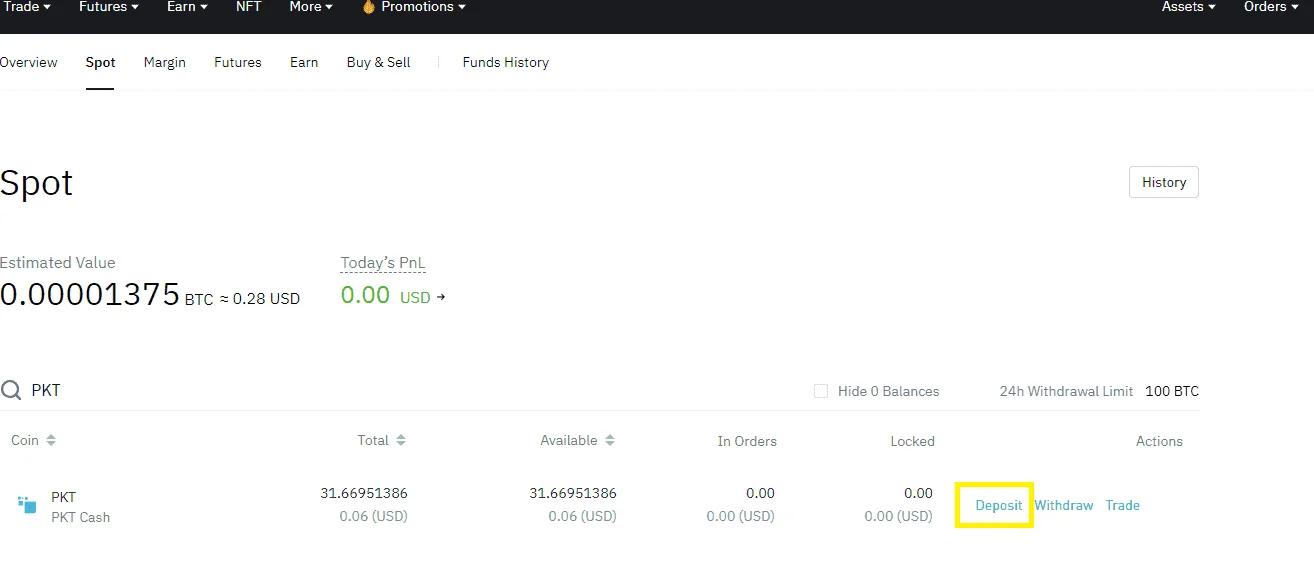Select the Spot tab
Viewport: 1314px width, 582px height.
click(x=100, y=62)
